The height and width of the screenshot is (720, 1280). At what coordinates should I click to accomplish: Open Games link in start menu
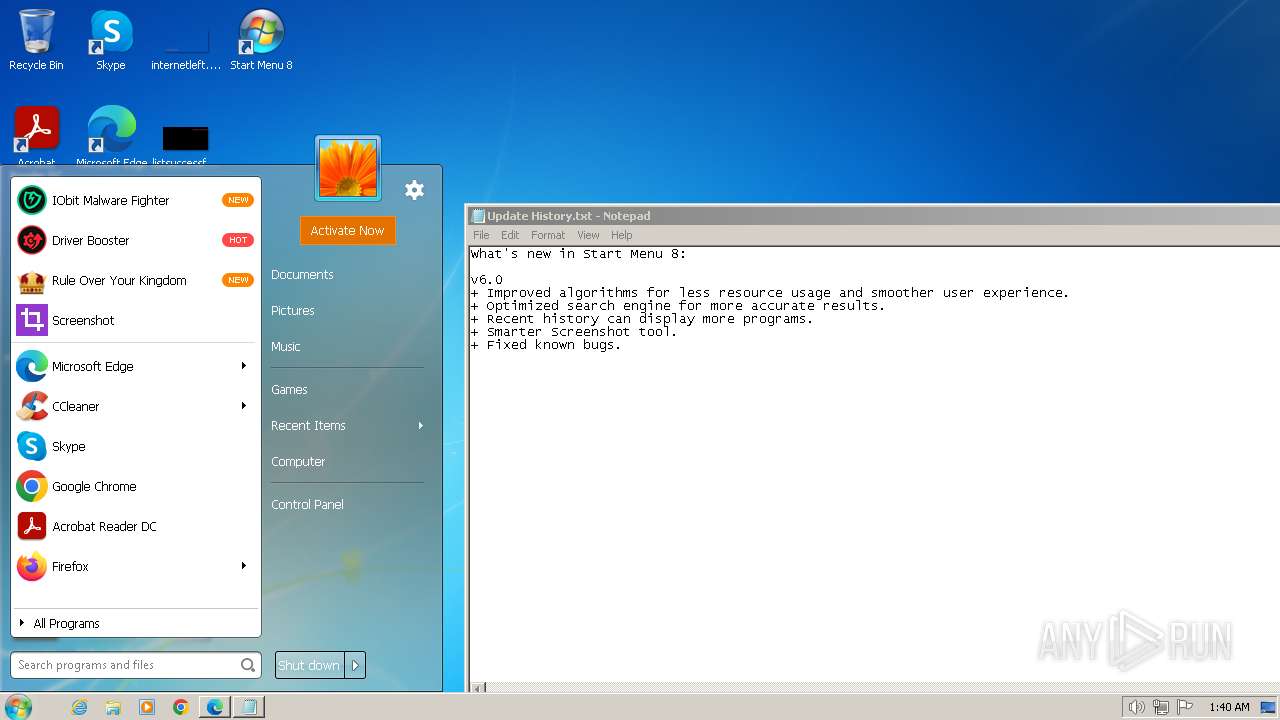click(289, 389)
